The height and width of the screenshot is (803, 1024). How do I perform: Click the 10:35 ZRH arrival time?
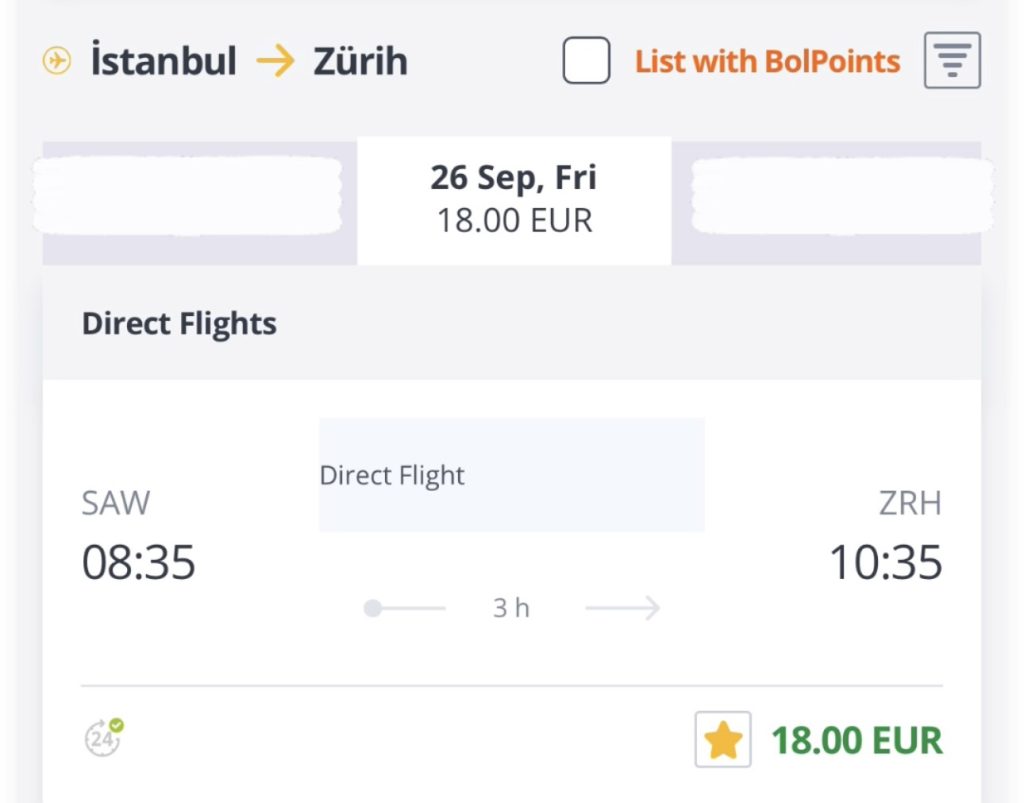pyautogui.click(x=886, y=563)
